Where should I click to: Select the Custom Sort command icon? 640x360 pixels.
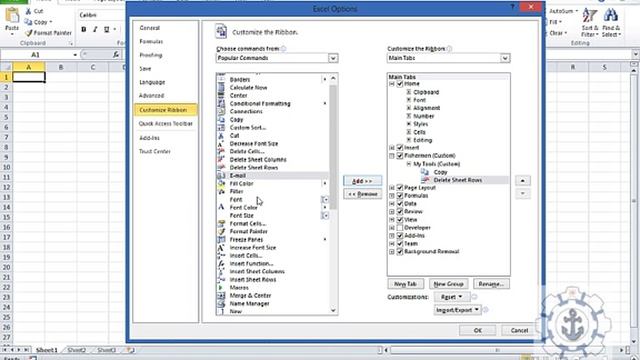point(221,127)
